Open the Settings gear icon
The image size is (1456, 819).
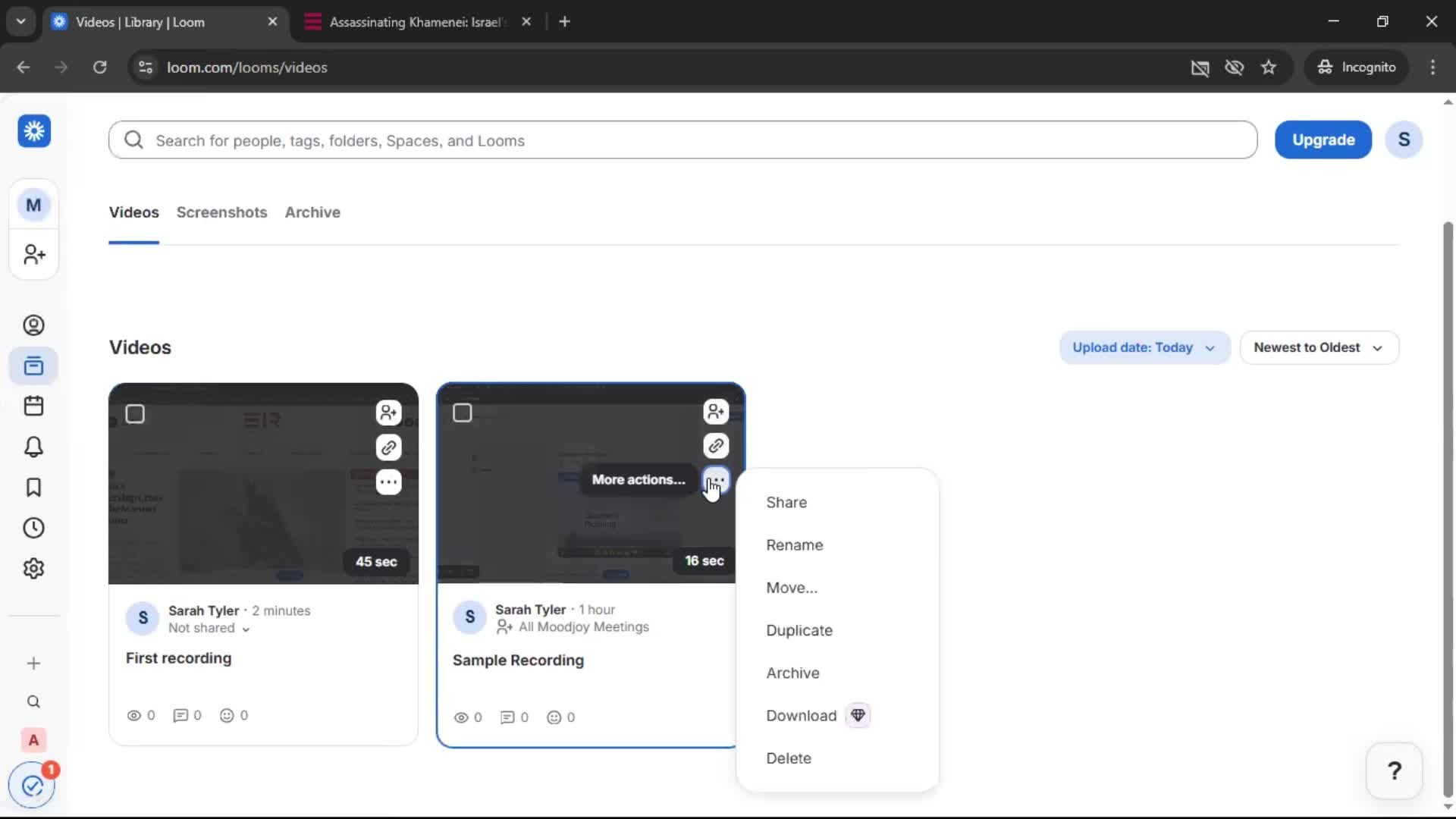point(33,568)
